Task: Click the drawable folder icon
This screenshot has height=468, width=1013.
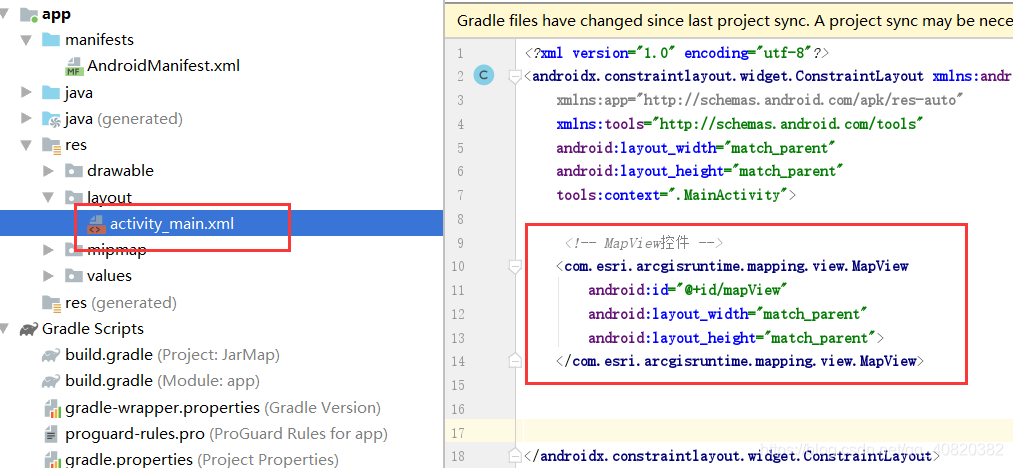Action: coord(74,171)
